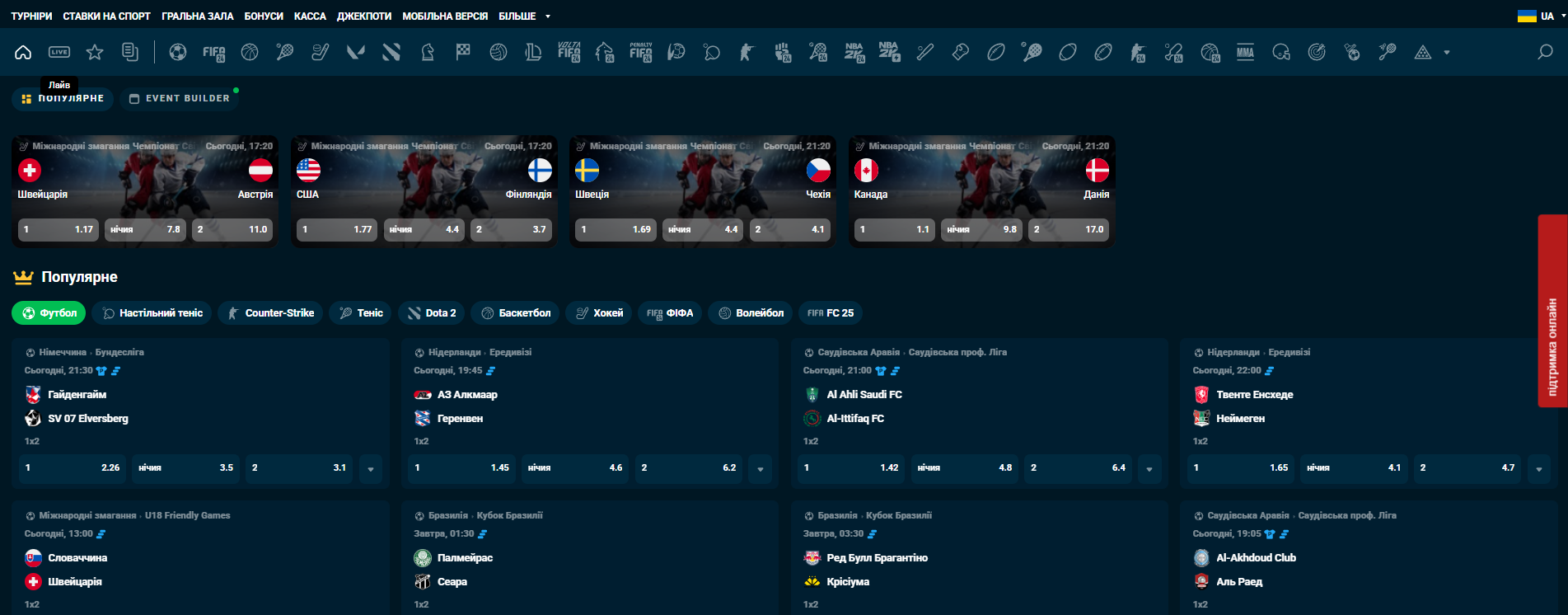Open the LIVE betting icon

tap(59, 53)
